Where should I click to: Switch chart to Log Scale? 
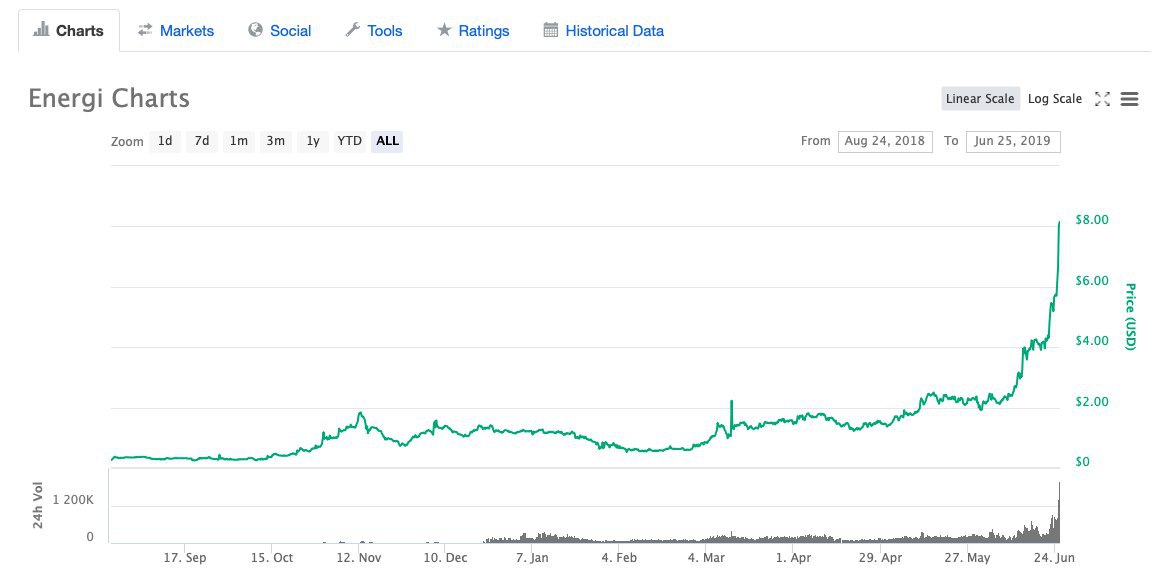(x=1055, y=99)
